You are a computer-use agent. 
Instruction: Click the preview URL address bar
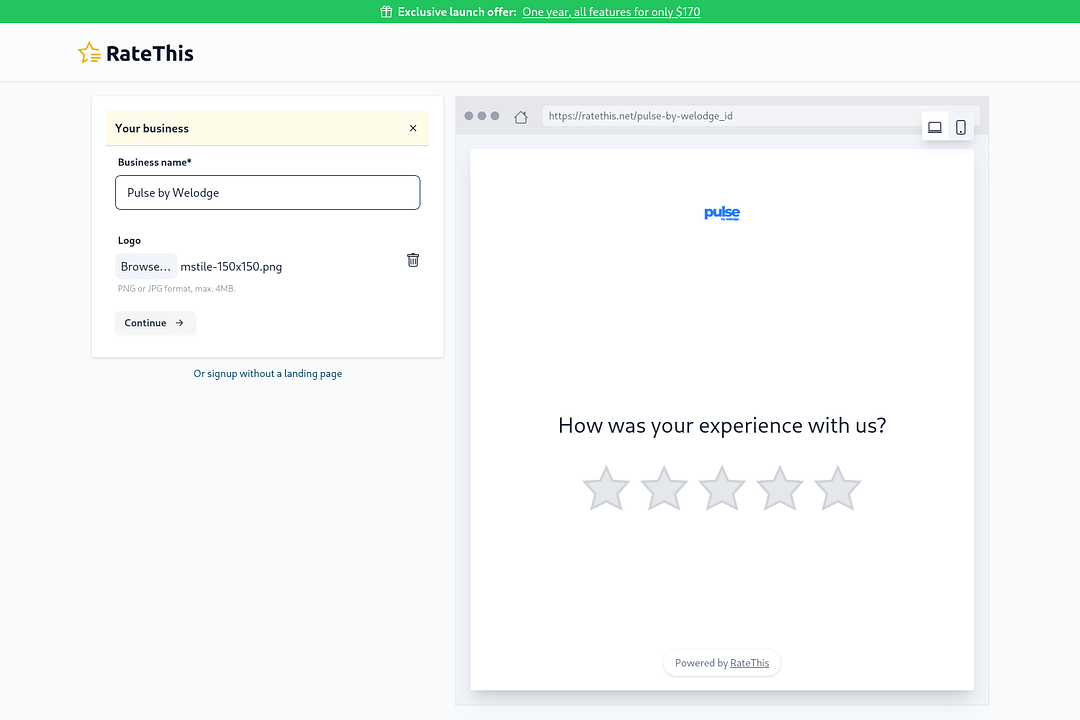730,116
